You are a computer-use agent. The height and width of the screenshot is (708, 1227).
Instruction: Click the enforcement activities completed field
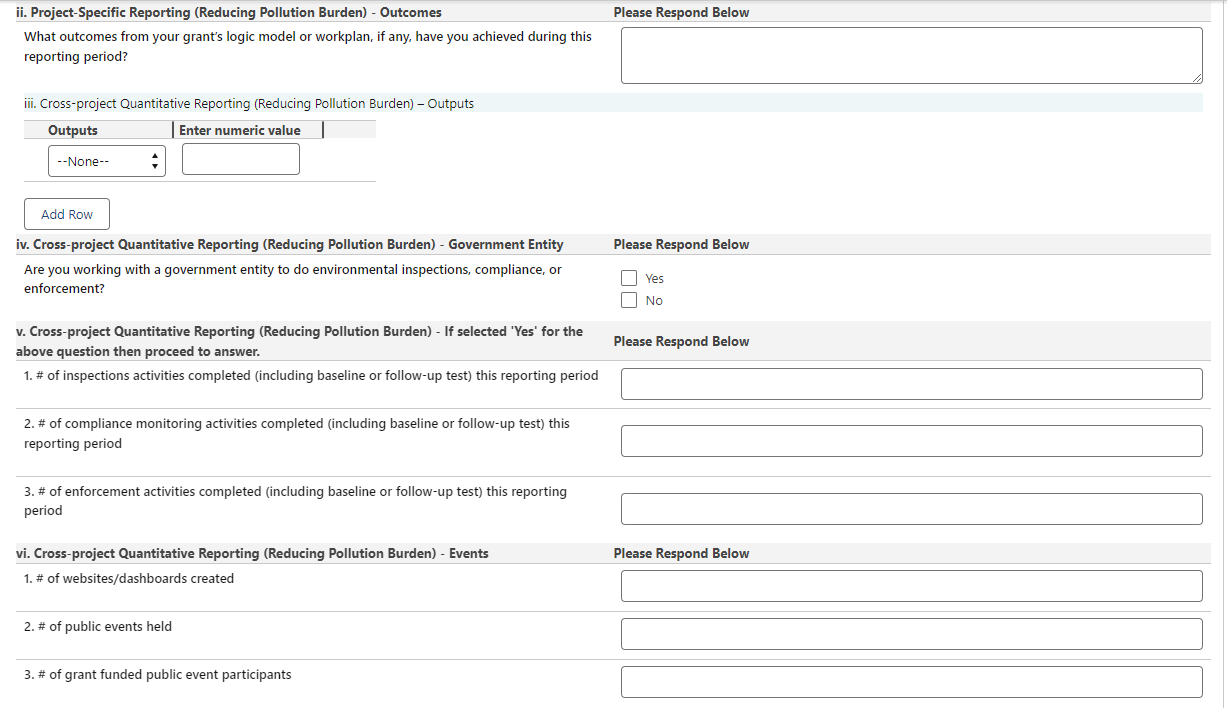pyautogui.click(x=911, y=508)
